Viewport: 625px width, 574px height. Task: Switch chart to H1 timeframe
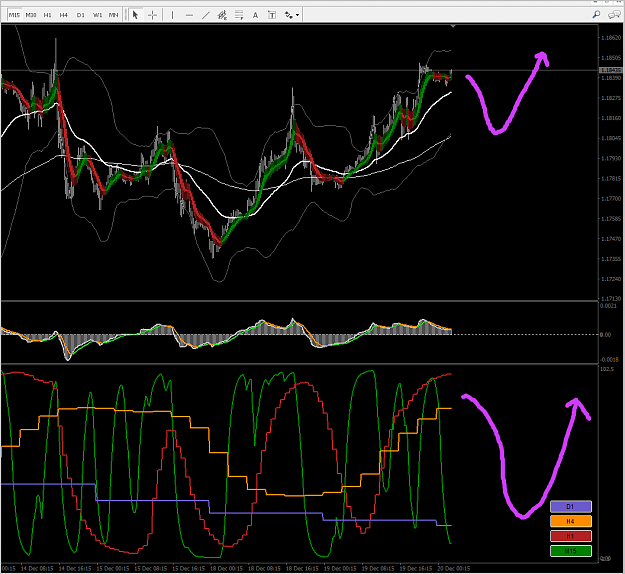47,15
